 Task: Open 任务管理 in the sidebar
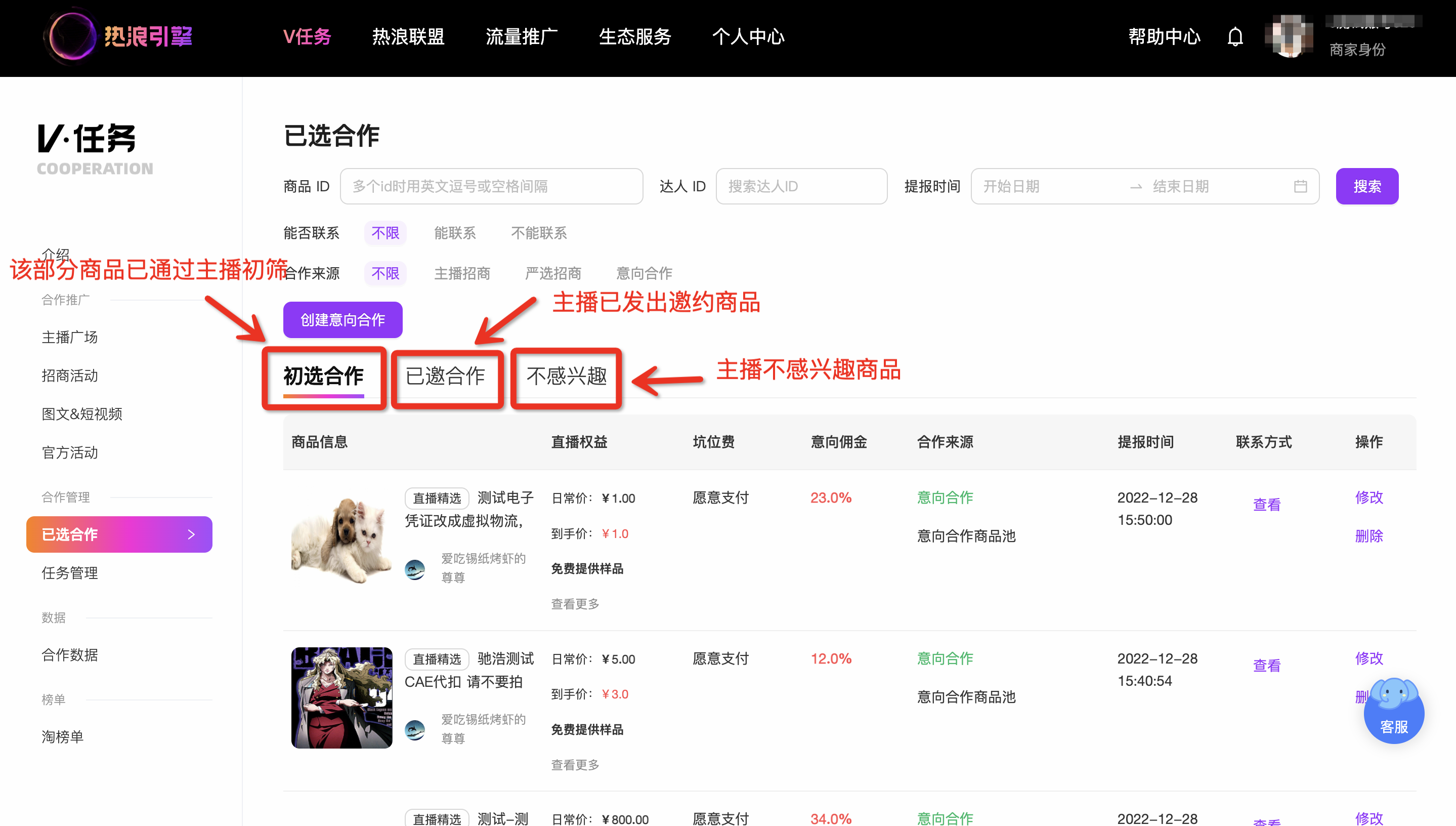(70, 573)
